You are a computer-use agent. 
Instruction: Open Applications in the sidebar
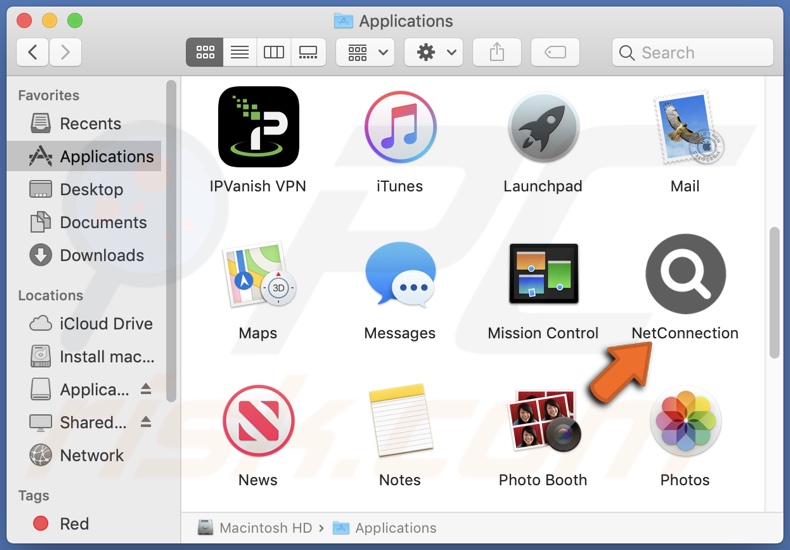pyautogui.click(x=84, y=156)
